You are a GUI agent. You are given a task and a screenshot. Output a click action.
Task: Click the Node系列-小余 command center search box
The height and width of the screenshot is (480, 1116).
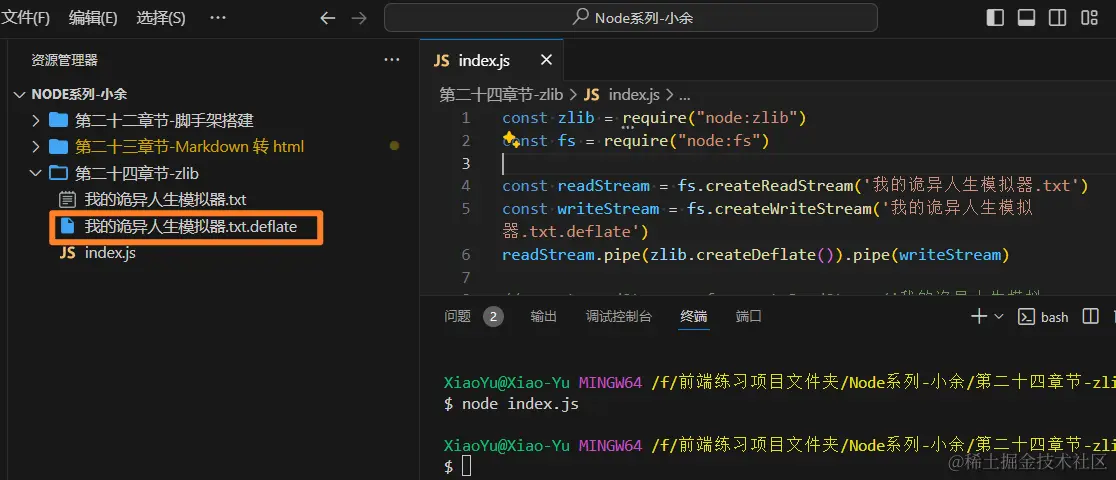tap(631, 18)
